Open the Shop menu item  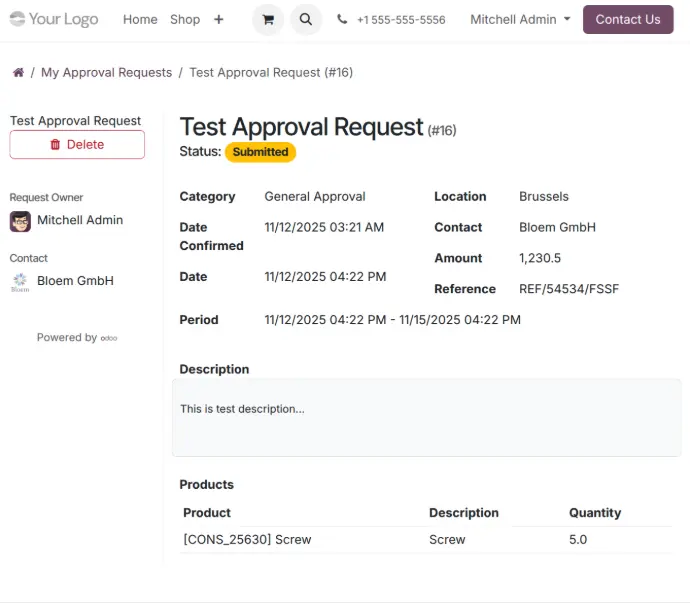[185, 19]
